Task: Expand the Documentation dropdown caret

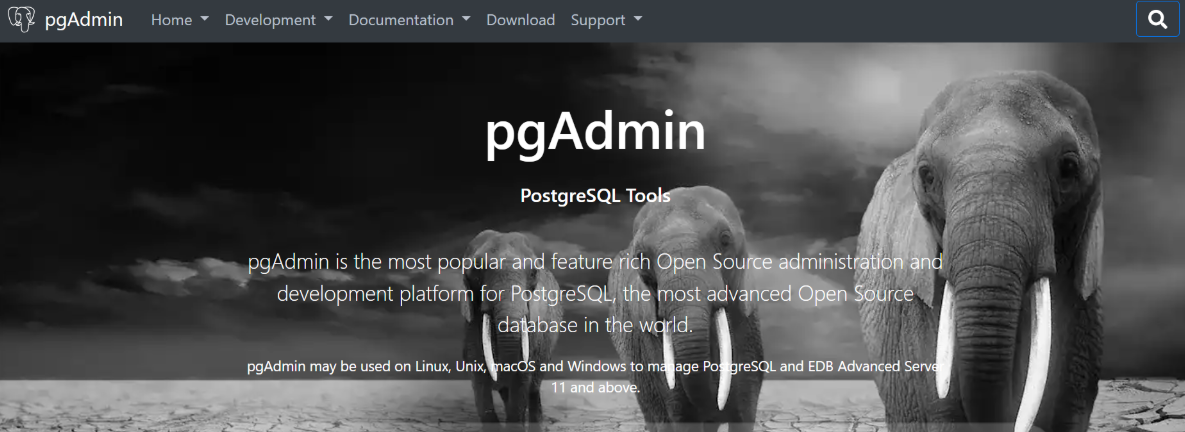Action: click(466, 20)
